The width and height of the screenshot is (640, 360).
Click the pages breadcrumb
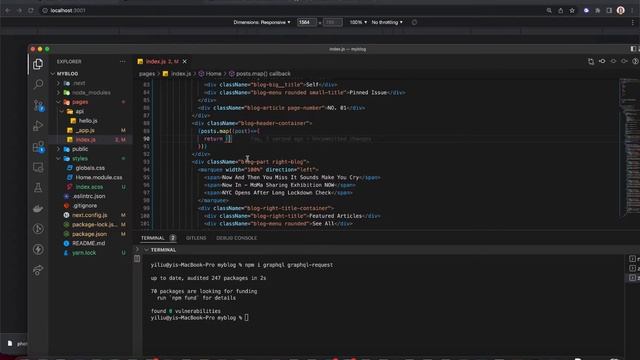coord(147,74)
